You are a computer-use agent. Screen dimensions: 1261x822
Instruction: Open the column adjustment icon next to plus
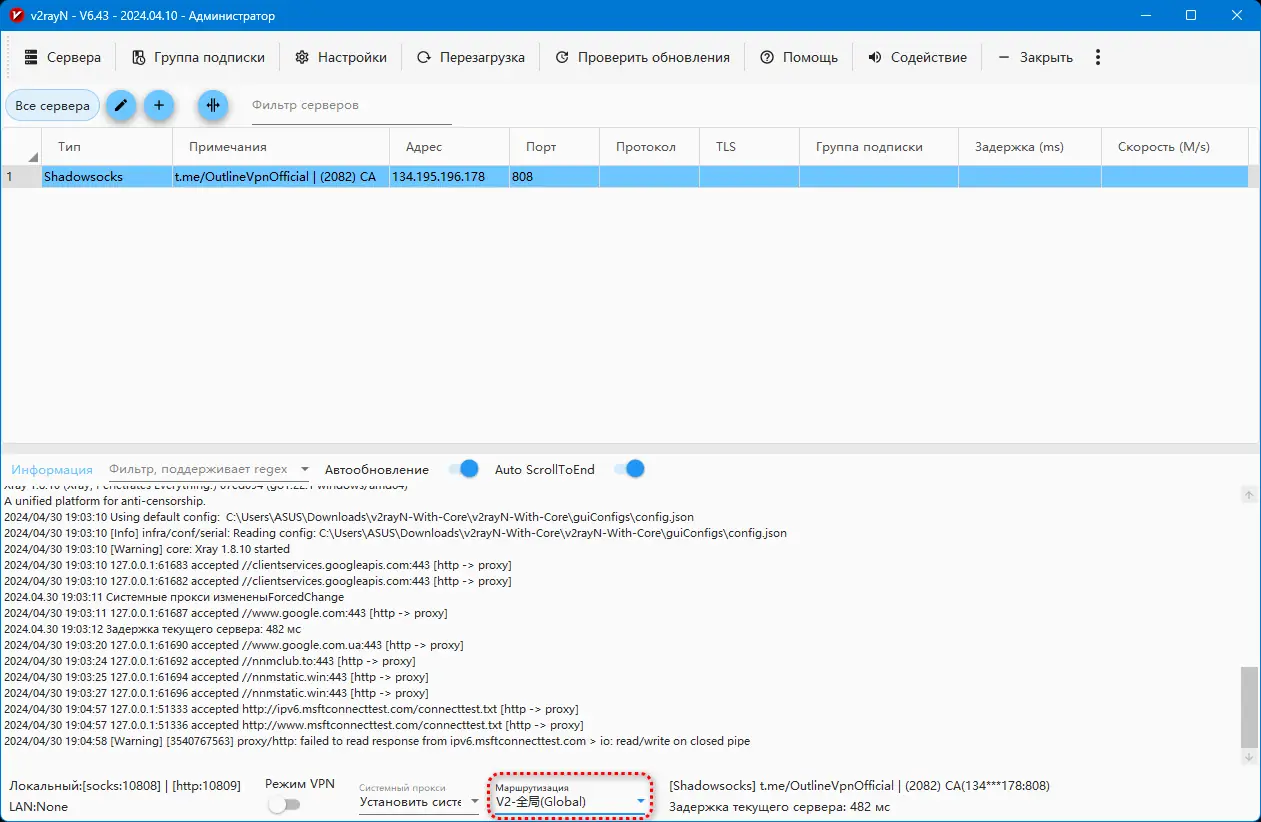[212, 105]
